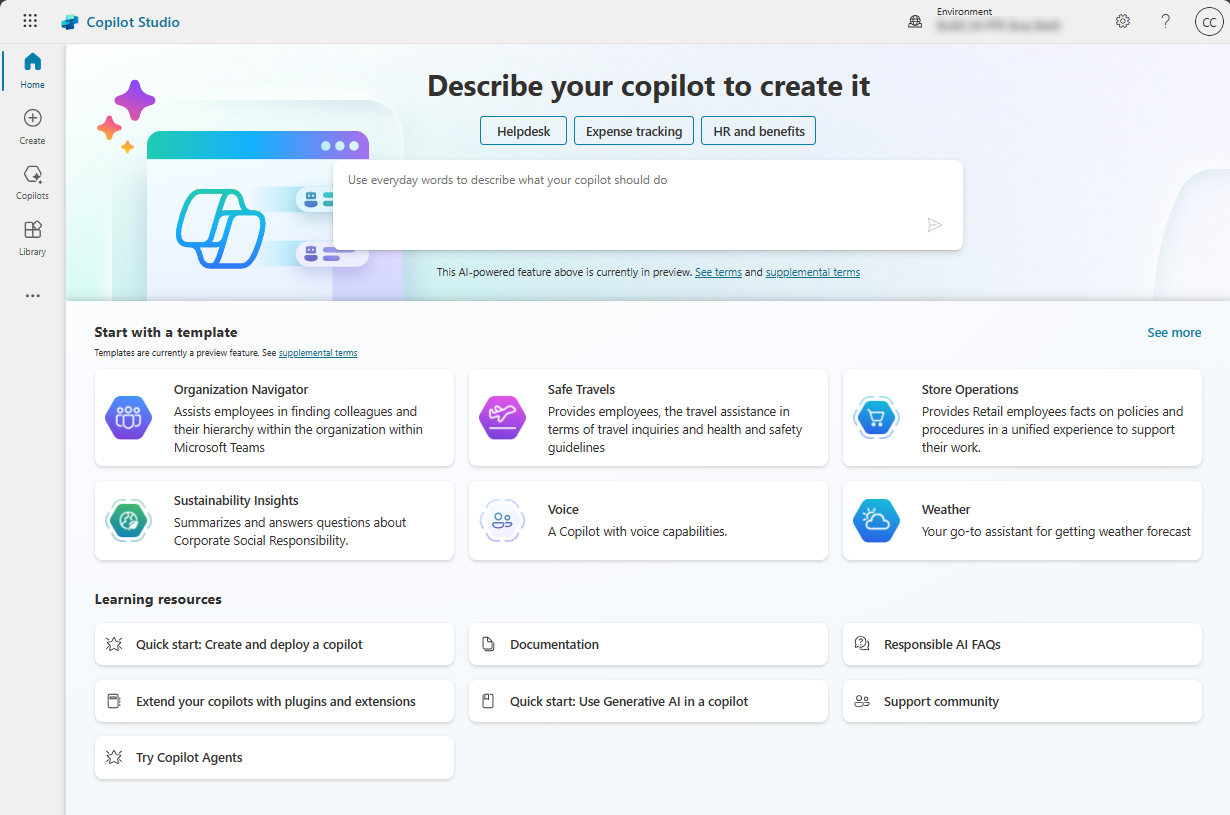Click the Responsible AI FAQs icon

[862, 644]
